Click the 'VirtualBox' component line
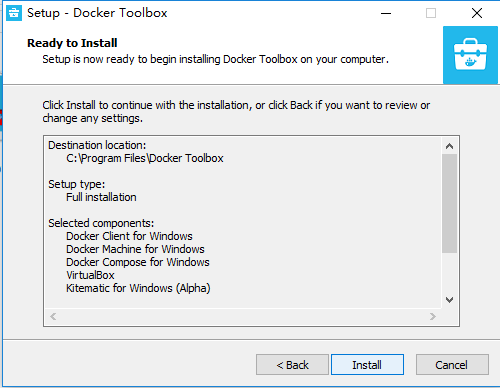The height and width of the screenshot is (388, 500). pyautogui.click(x=90, y=275)
